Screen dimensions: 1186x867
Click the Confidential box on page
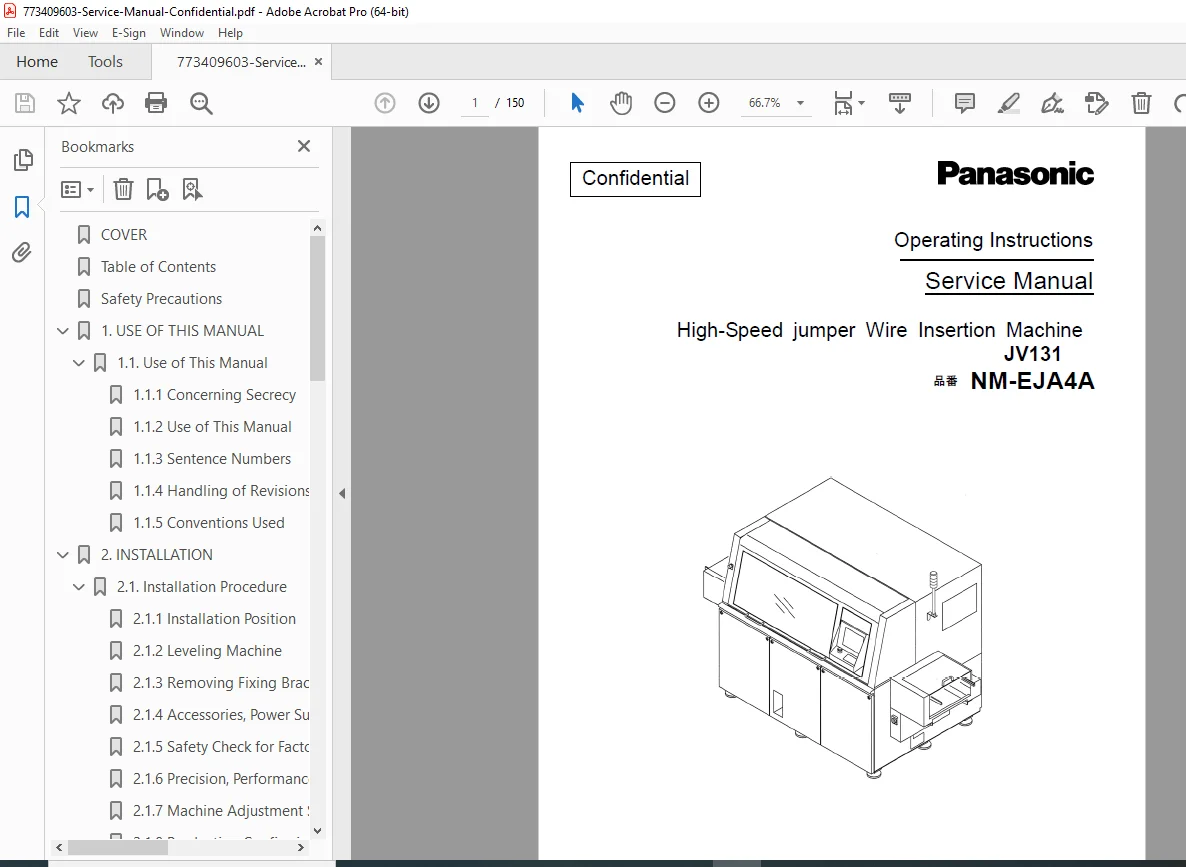635,179
